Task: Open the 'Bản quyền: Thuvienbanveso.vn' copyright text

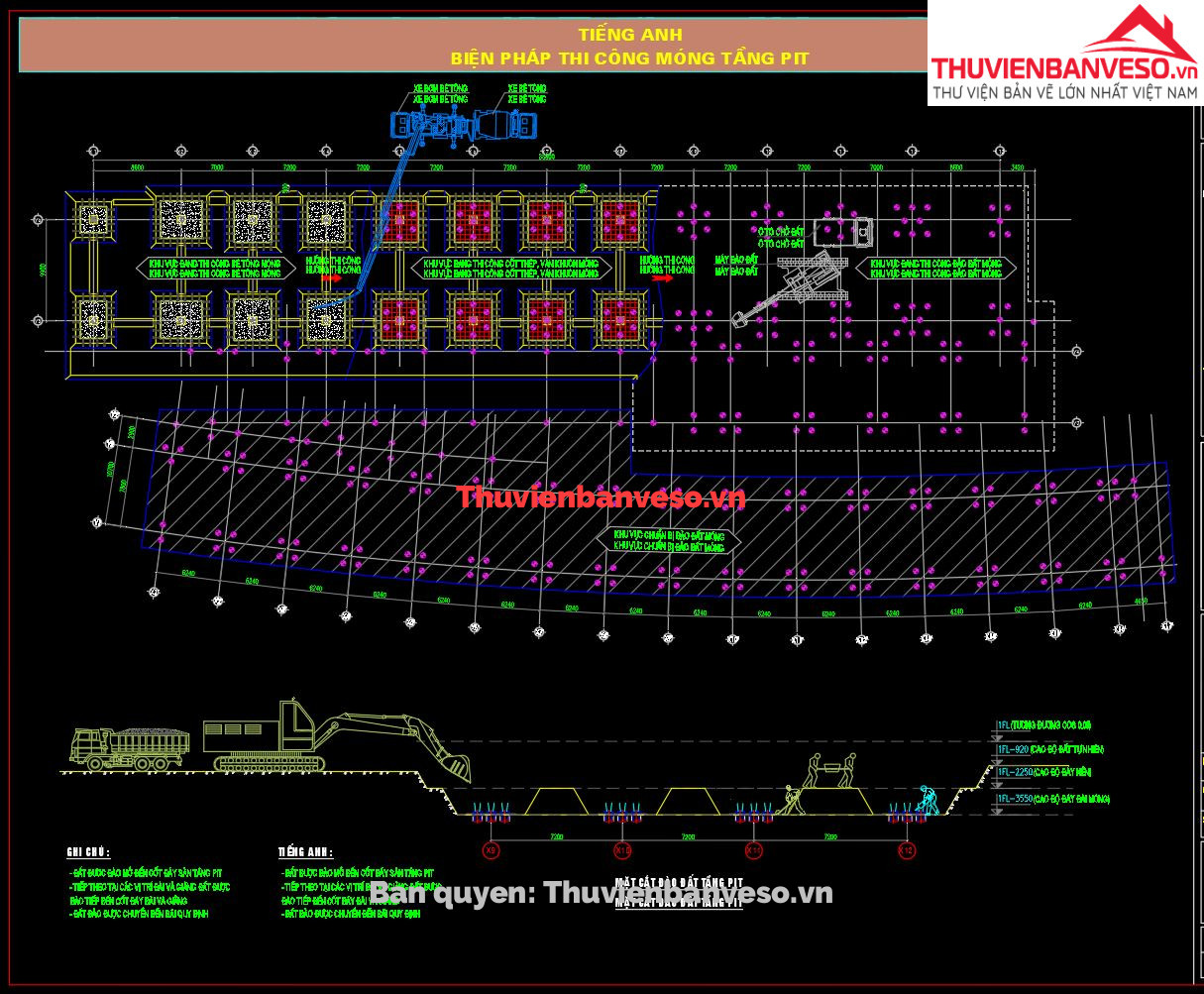Action: point(602,893)
